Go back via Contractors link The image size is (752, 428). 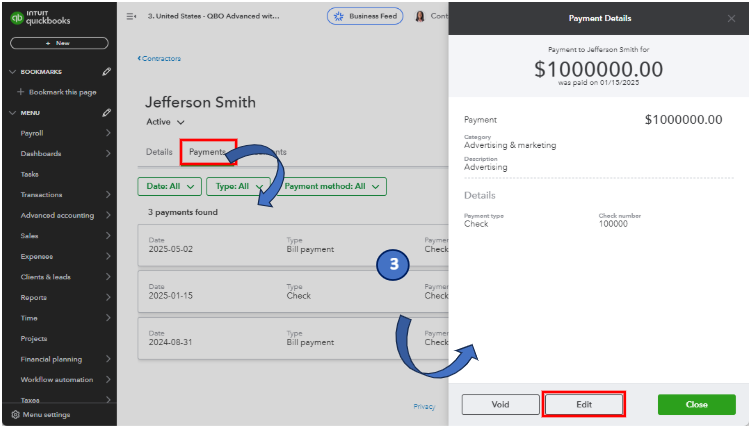click(159, 59)
